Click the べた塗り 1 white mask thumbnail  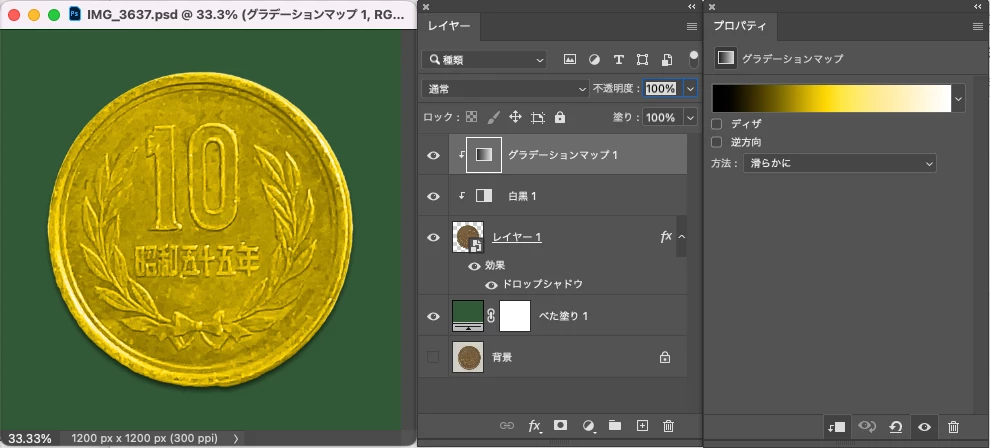click(x=515, y=316)
